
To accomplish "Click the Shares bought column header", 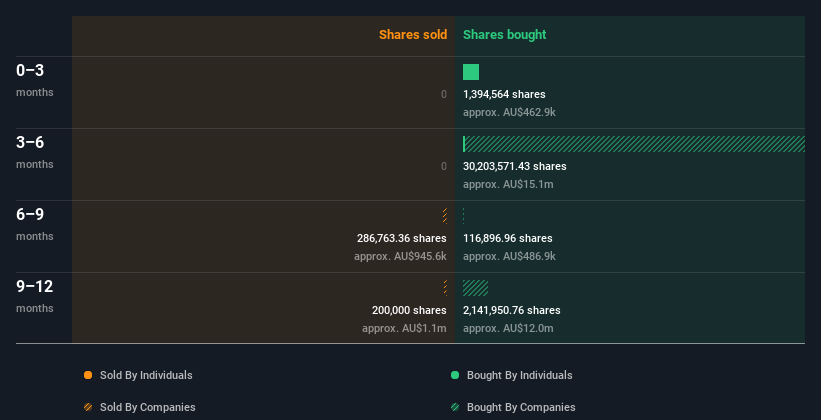I will click(x=505, y=35).
